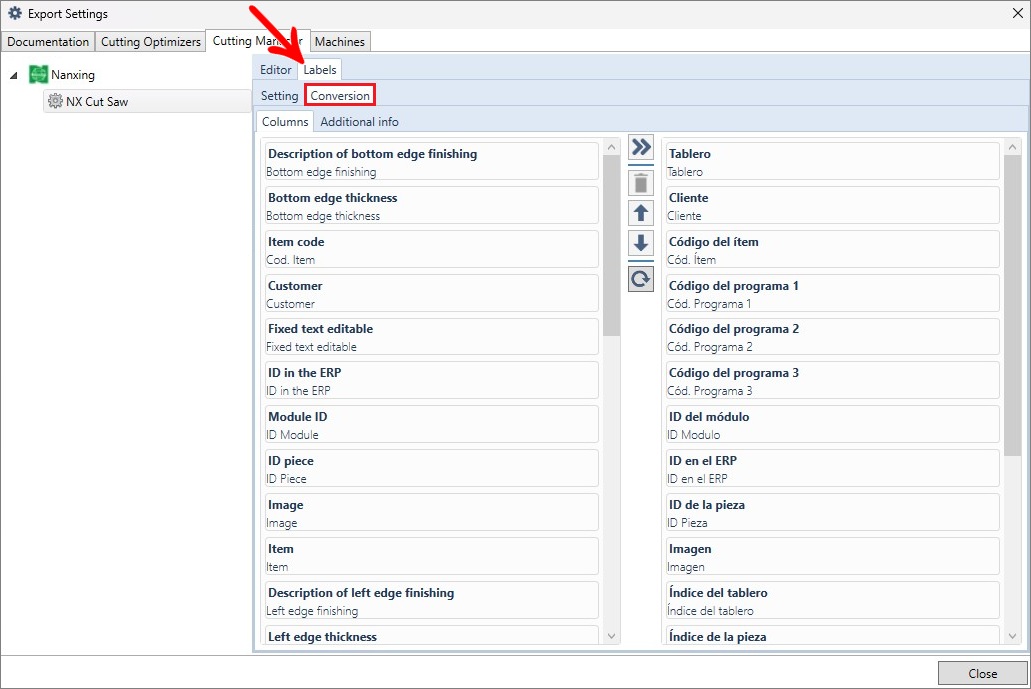Click left list scrollbar up arrow
1031x689 pixels.
tap(611, 147)
